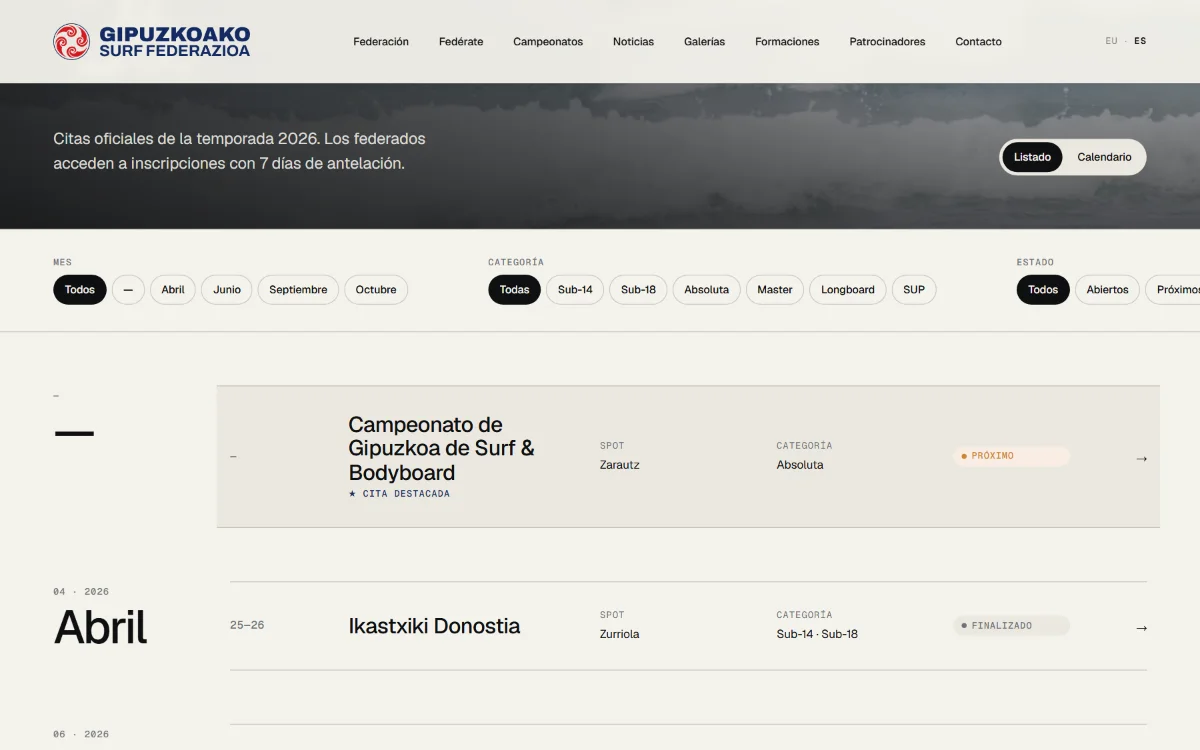Go to Noticias page
Screen dimensions: 1200x750
(633, 42)
